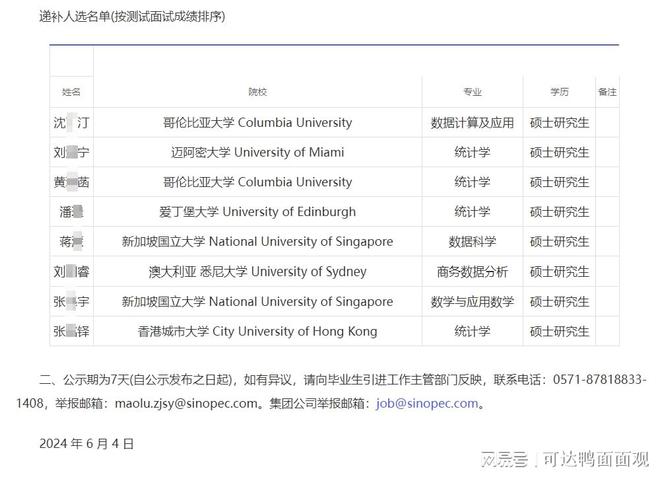660x477 pixels.
Task: Click 统计学 in the 黄 Columbia University row
Action: pos(472,182)
